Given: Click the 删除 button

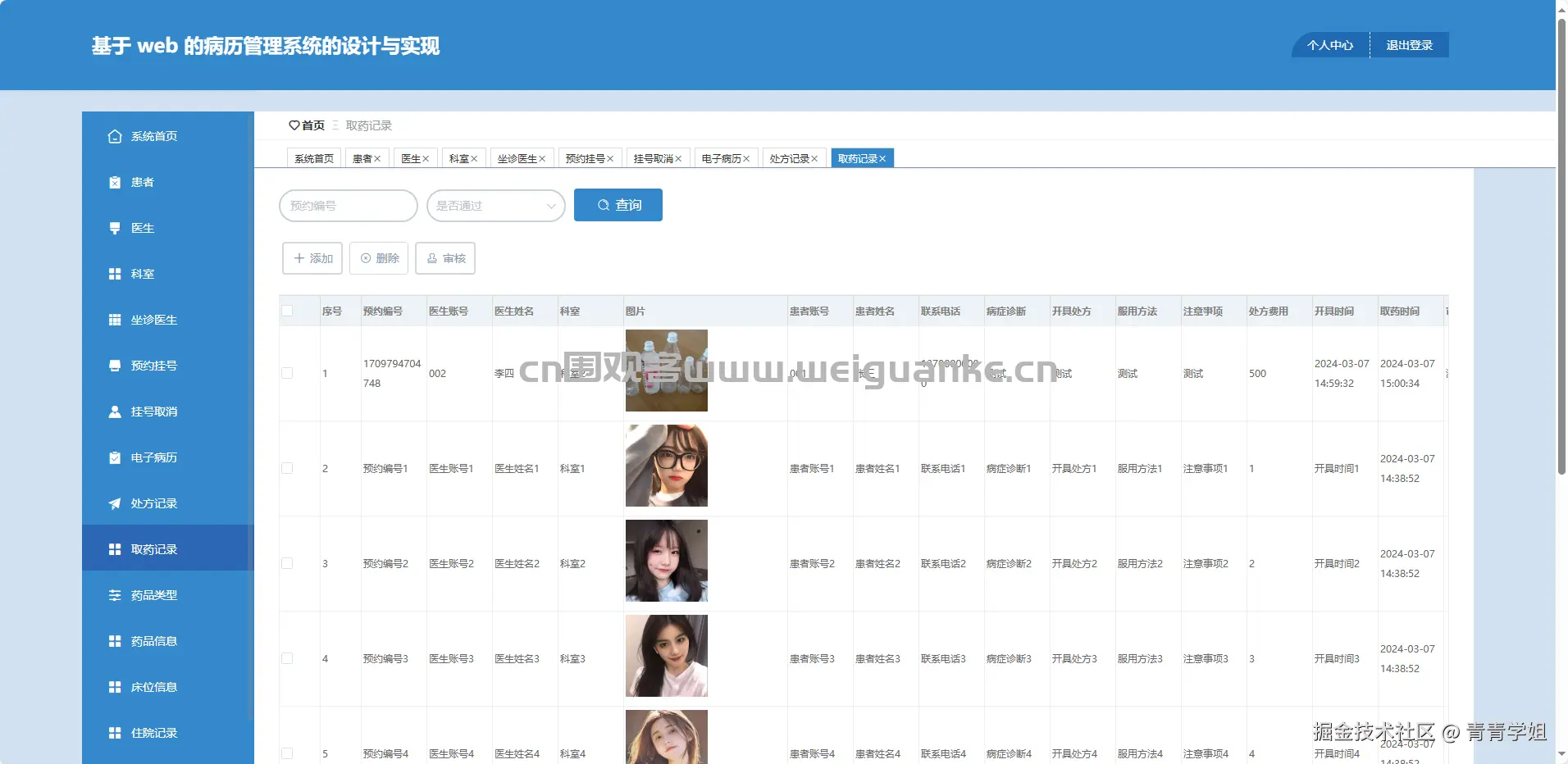Looking at the screenshot, I should (x=379, y=258).
